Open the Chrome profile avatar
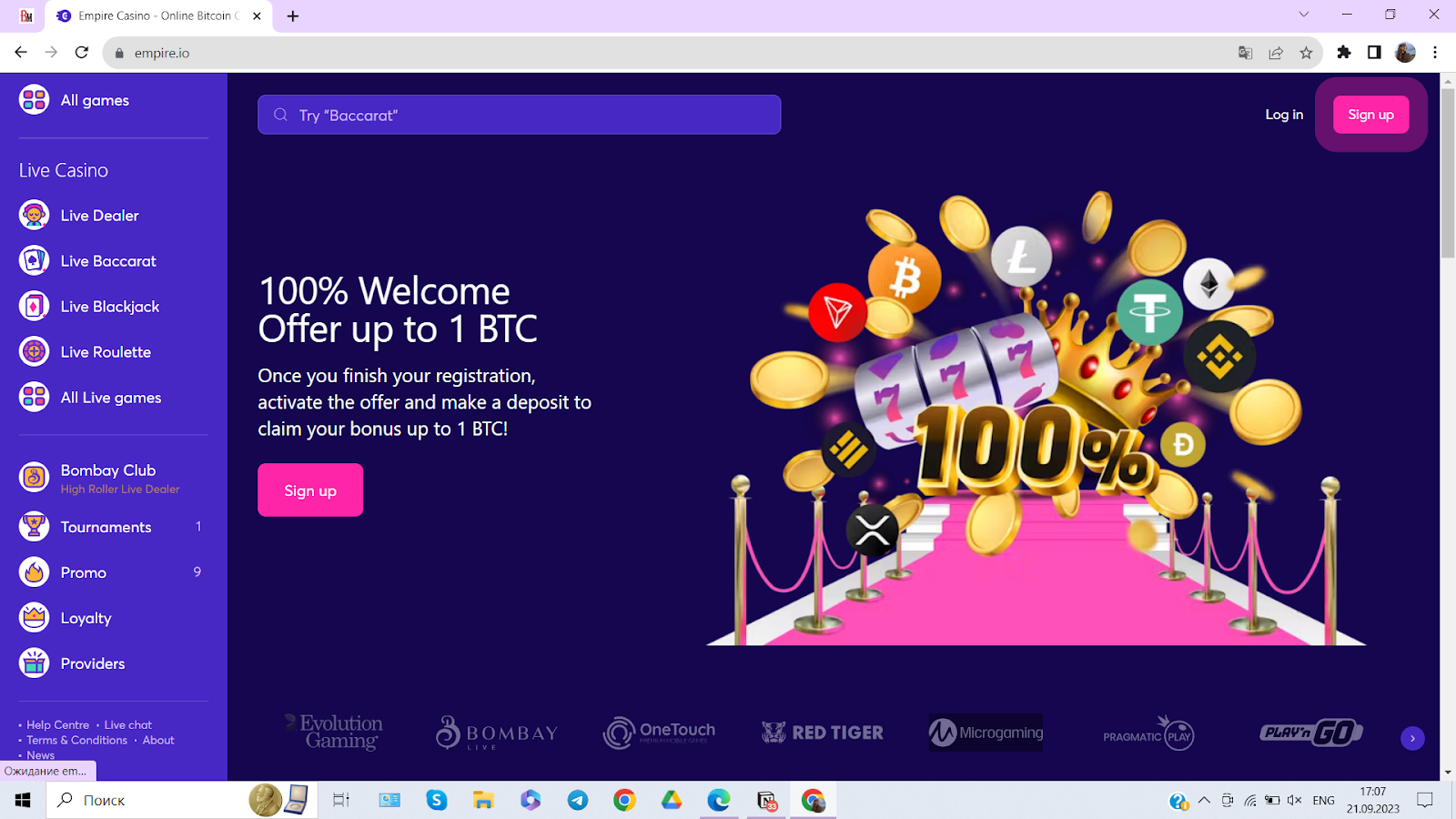This screenshot has height=819, width=1456. point(1405,53)
